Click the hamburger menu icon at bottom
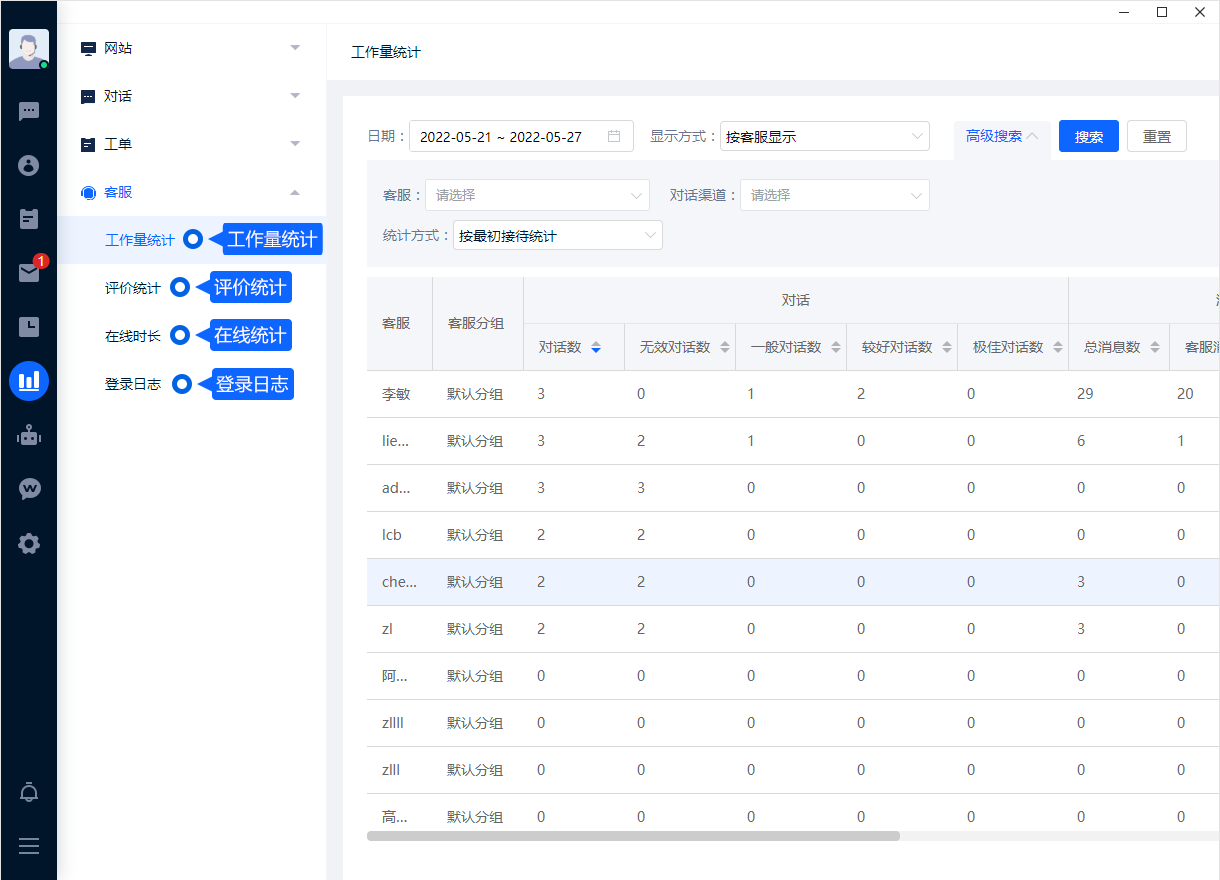Viewport: 1220px width, 880px height. pos(29,846)
